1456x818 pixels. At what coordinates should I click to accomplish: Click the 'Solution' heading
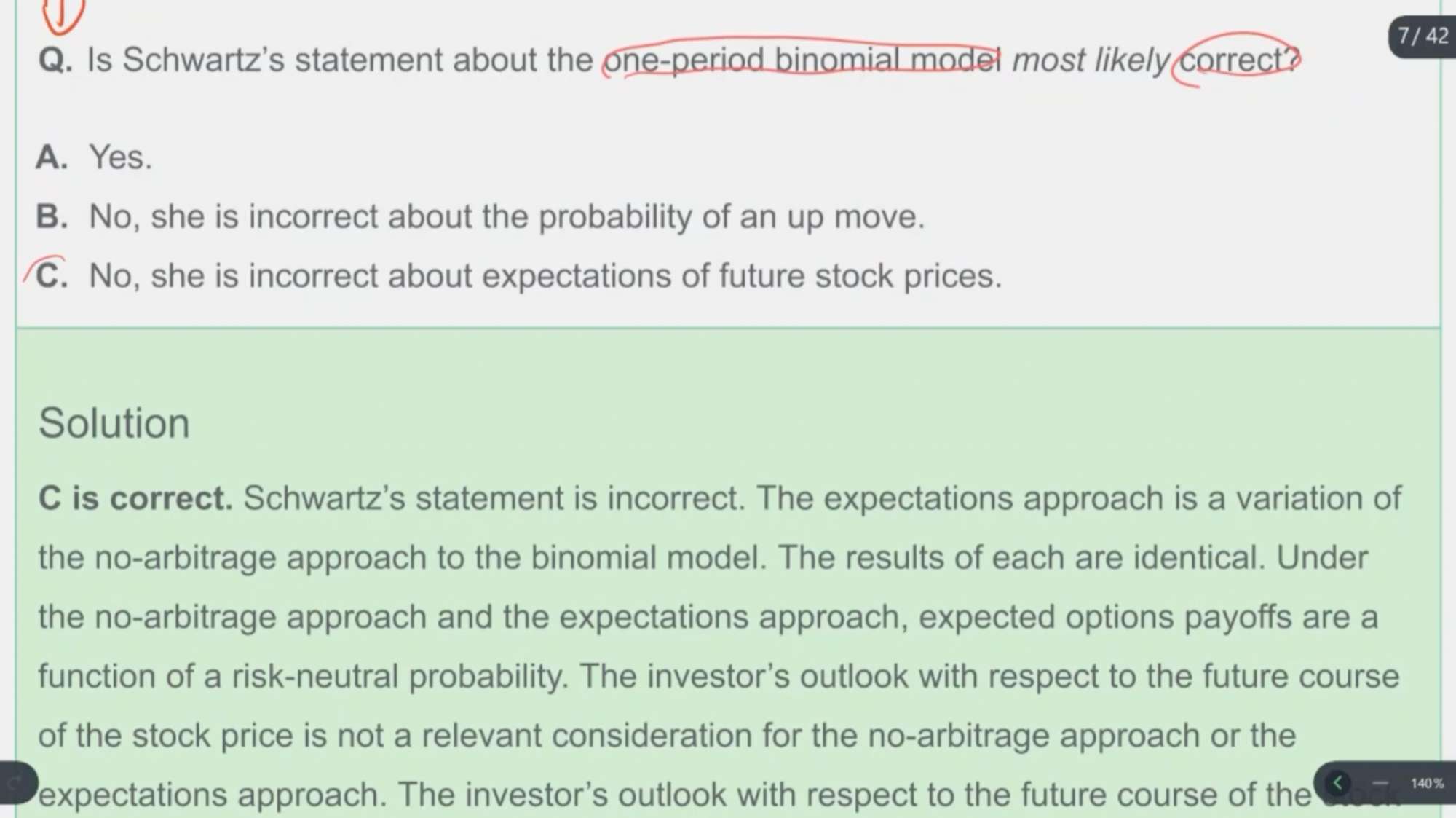pos(114,423)
